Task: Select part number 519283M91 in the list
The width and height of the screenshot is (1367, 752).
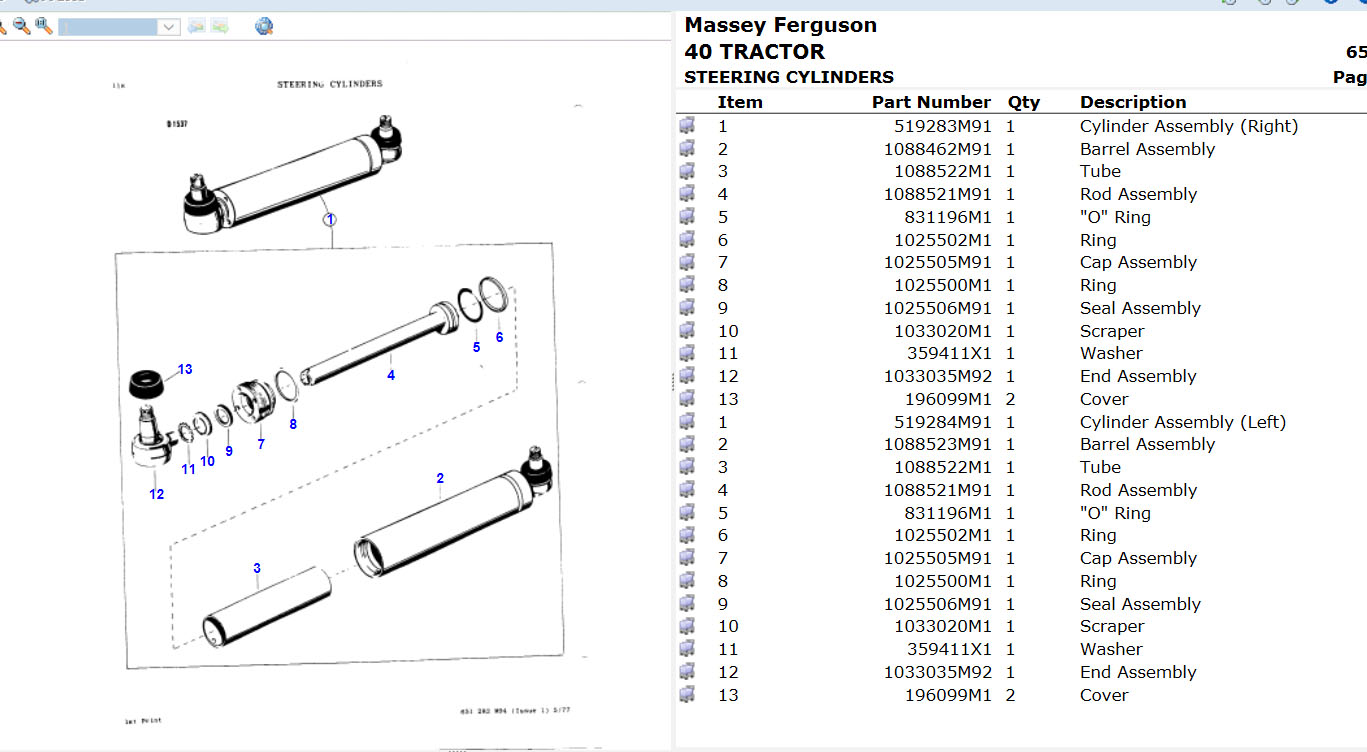Action: tap(942, 126)
